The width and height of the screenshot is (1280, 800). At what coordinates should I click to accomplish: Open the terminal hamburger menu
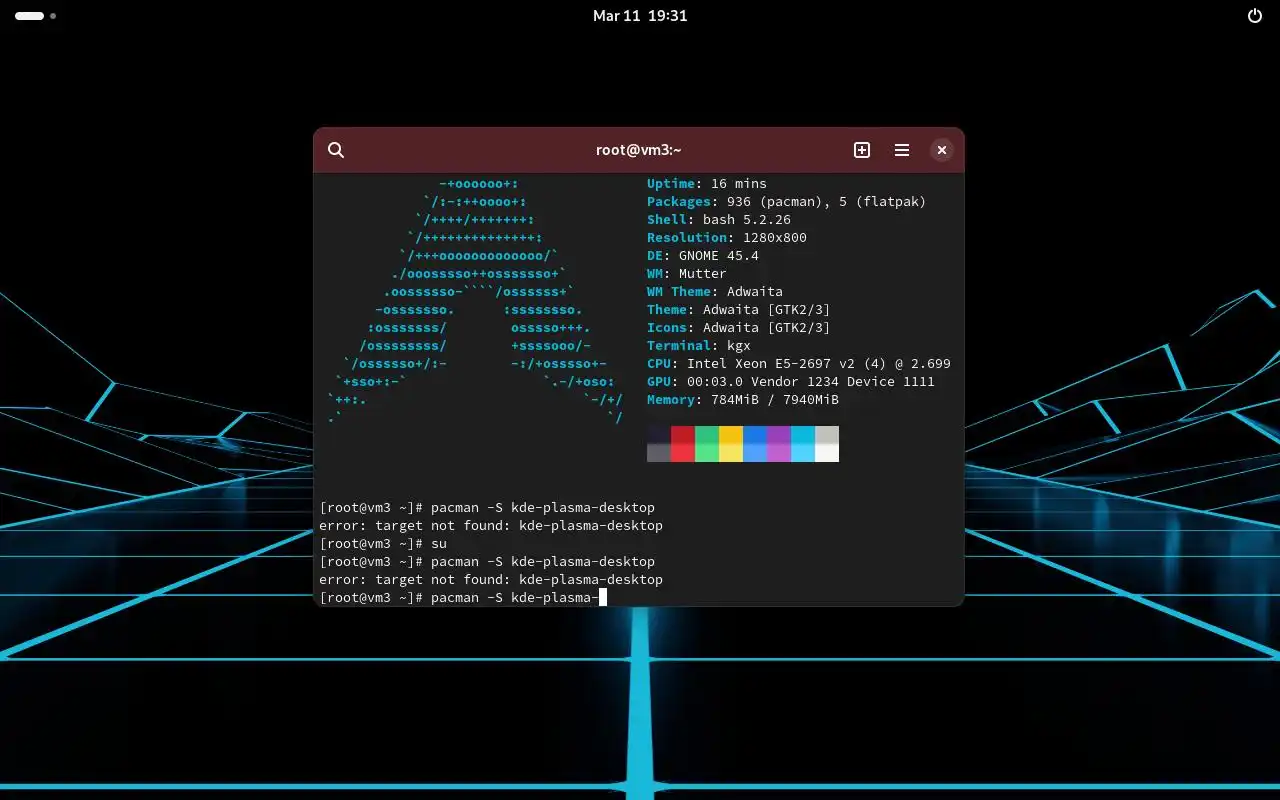pyautogui.click(x=902, y=150)
